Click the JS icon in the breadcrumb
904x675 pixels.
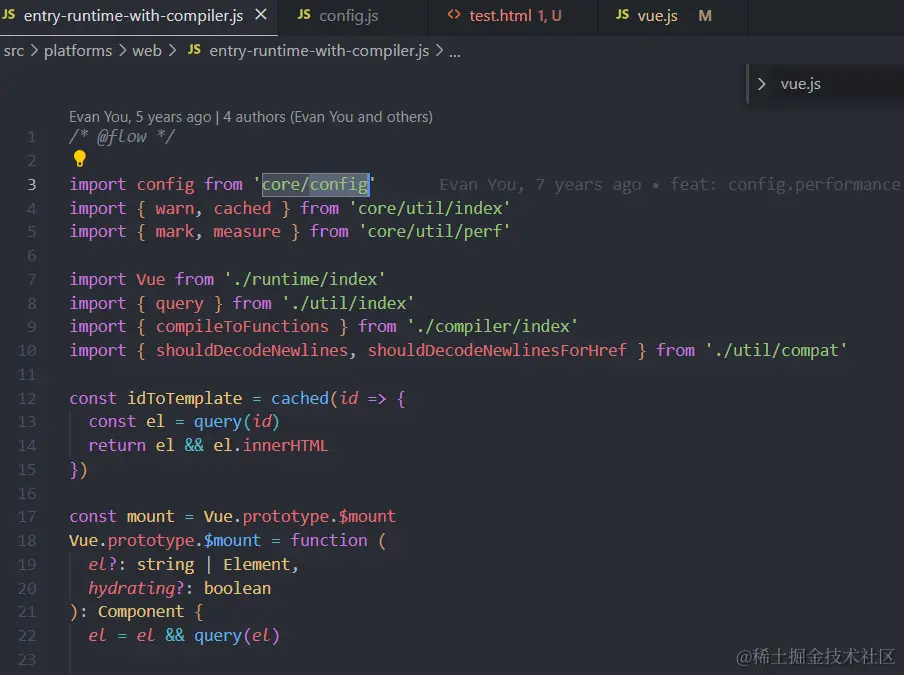coord(194,50)
